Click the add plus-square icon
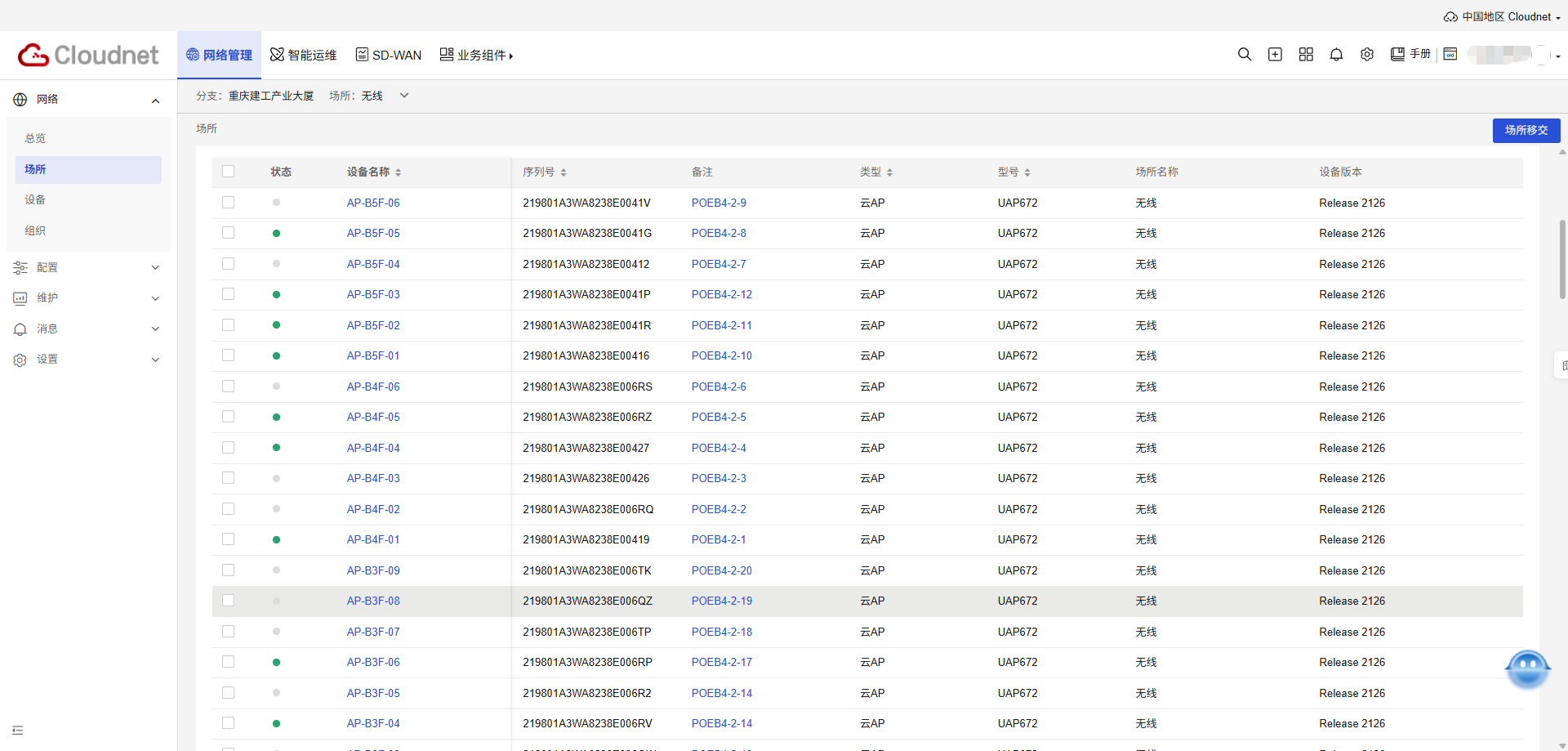1568x751 pixels. 1275,54
